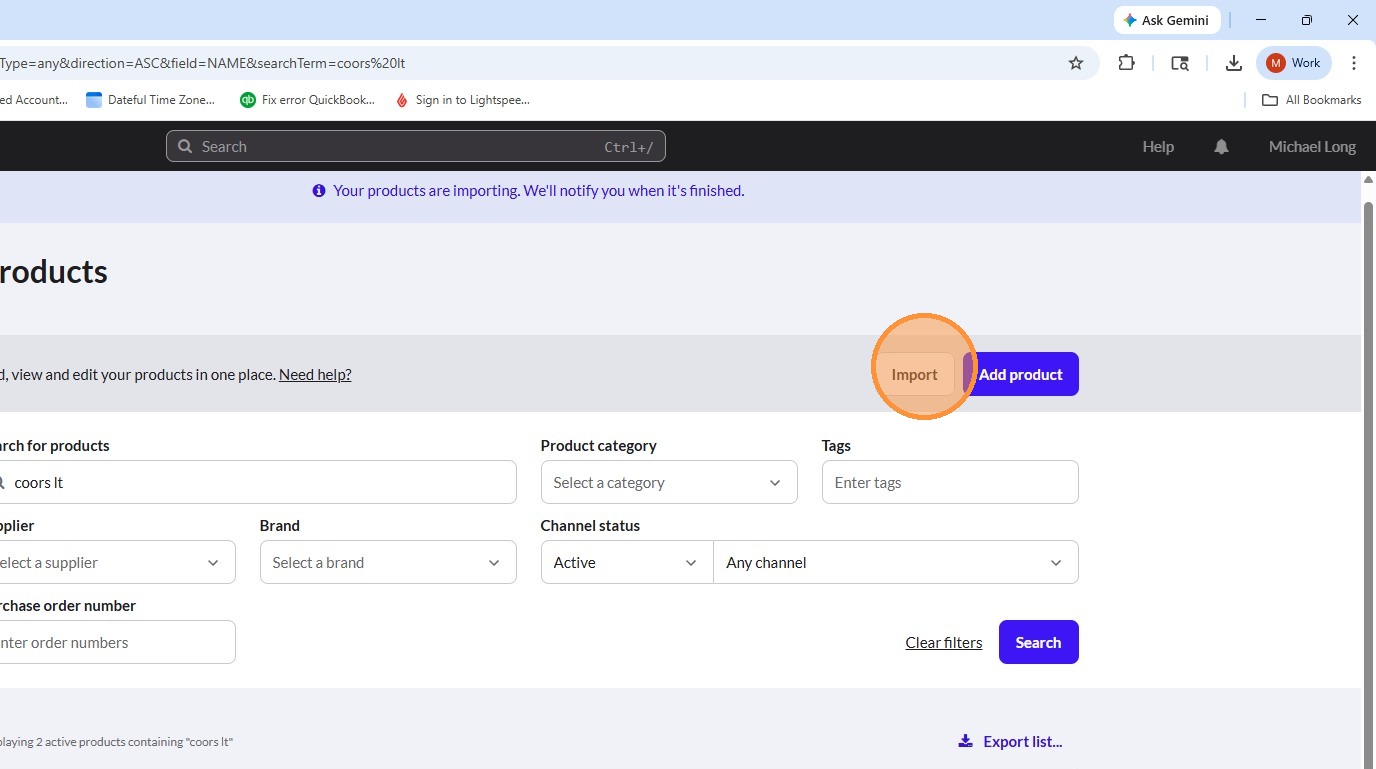Image resolution: width=1376 pixels, height=769 pixels.
Task: Click the download icon beside Export list
Action: pyautogui.click(x=965, y=741)
